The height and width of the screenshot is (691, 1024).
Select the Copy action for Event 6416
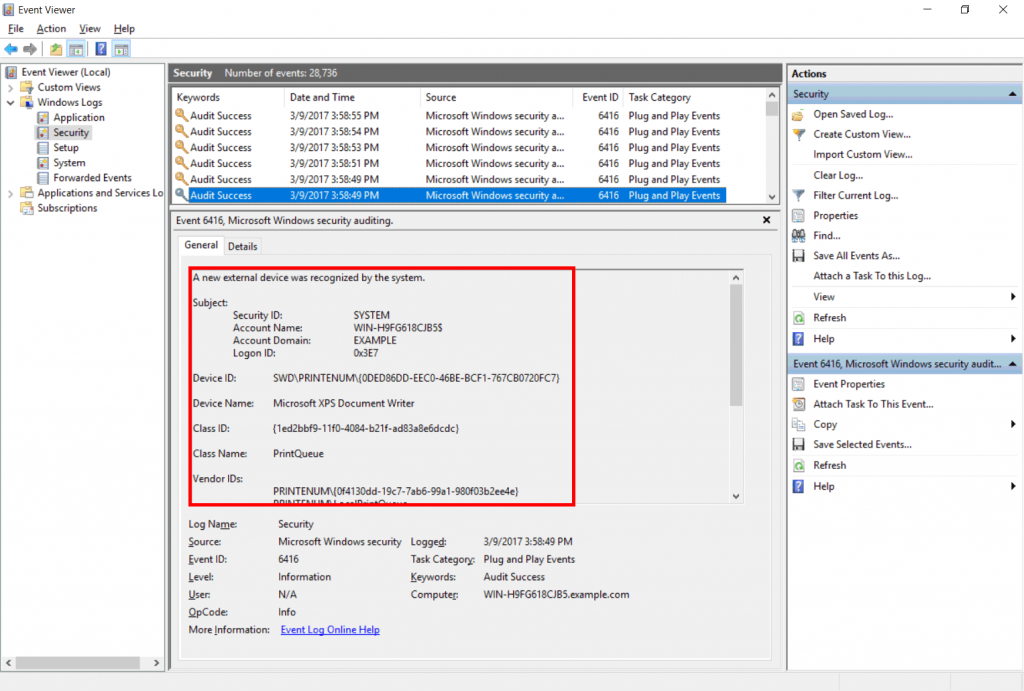coord(825,423)
